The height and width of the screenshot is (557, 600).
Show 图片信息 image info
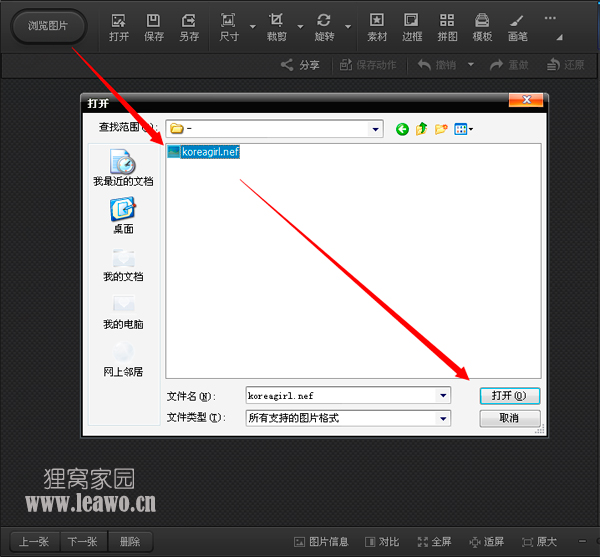click(321, 542)
